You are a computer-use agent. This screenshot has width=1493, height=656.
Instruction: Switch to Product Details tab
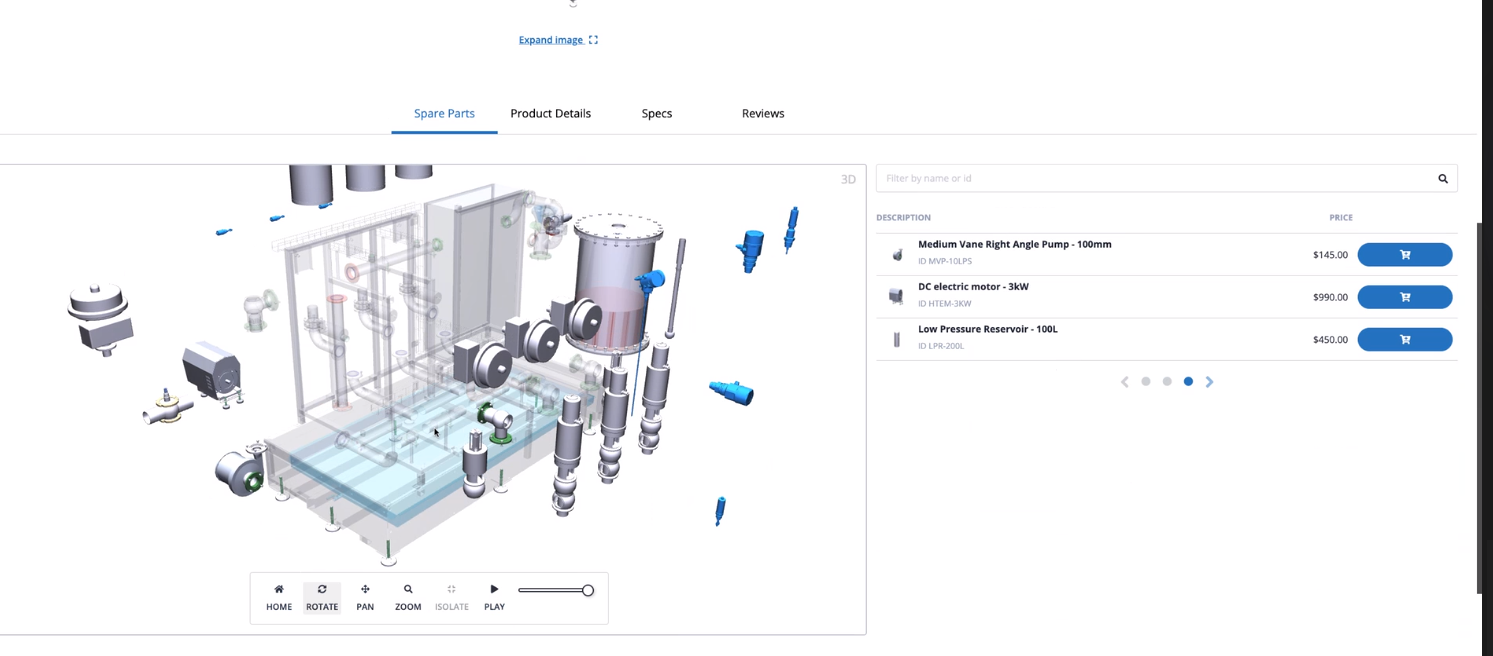click(x=550, y=113)
